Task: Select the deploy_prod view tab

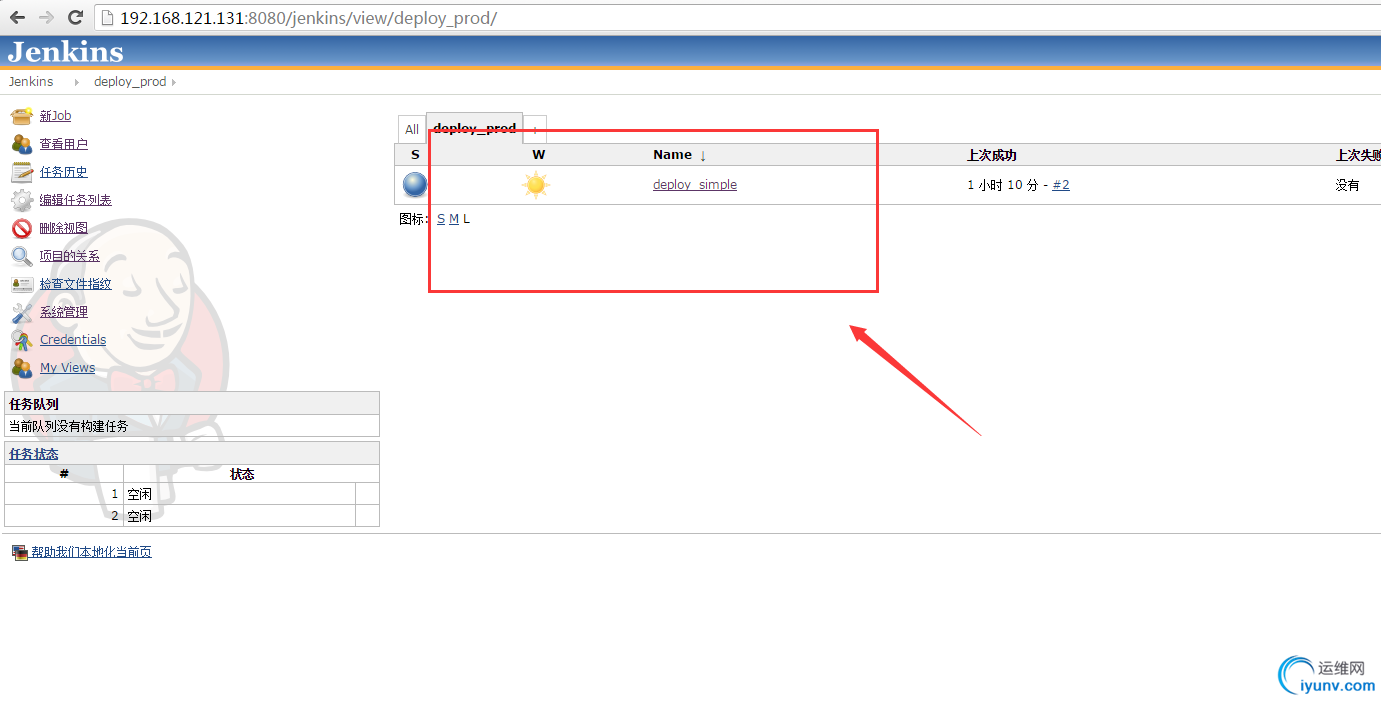Action: [x=475, y=128]
